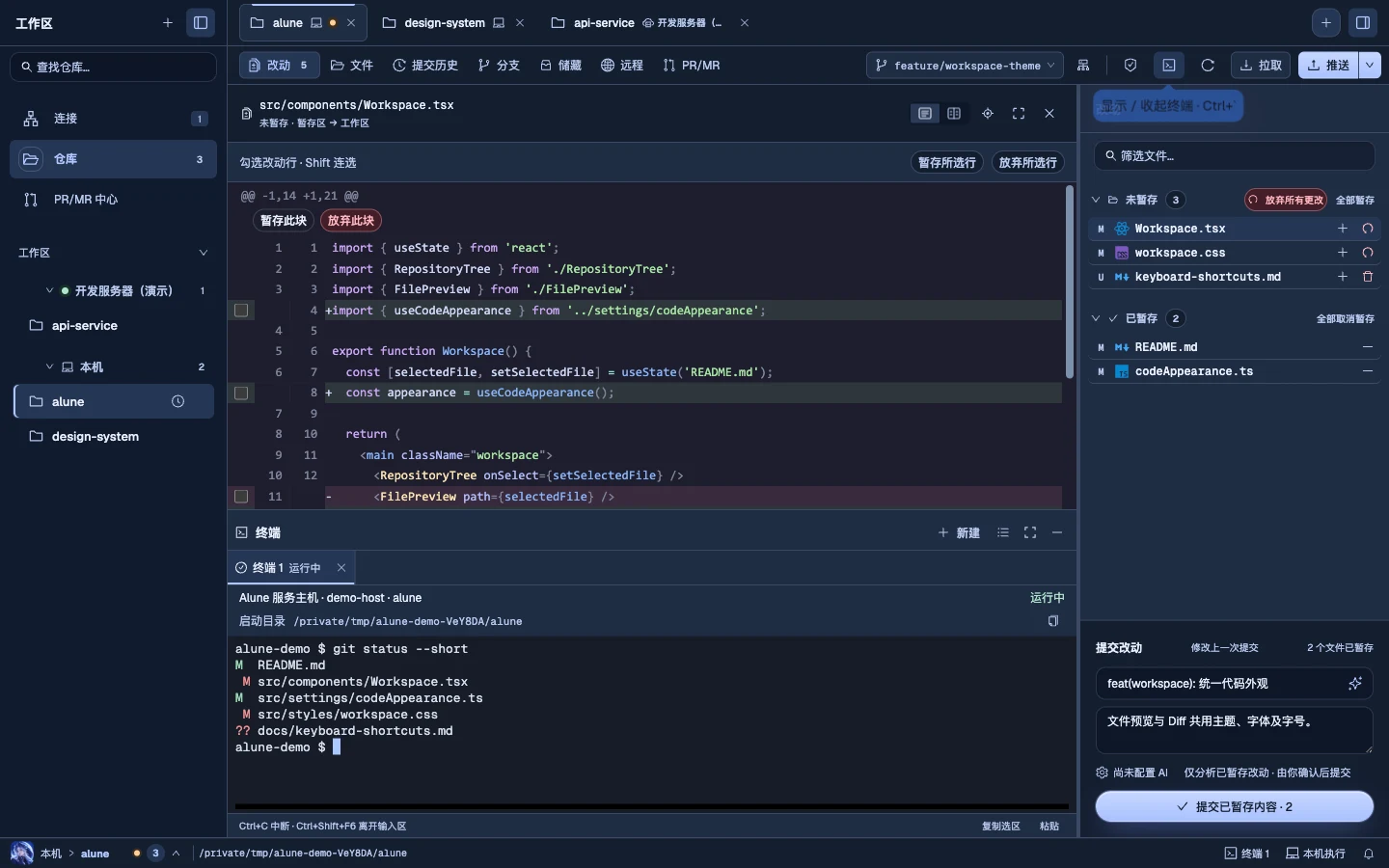Stage Workspace.tsx with its plus icon
Screen dimensions: 1389x868
[1342, 229]
